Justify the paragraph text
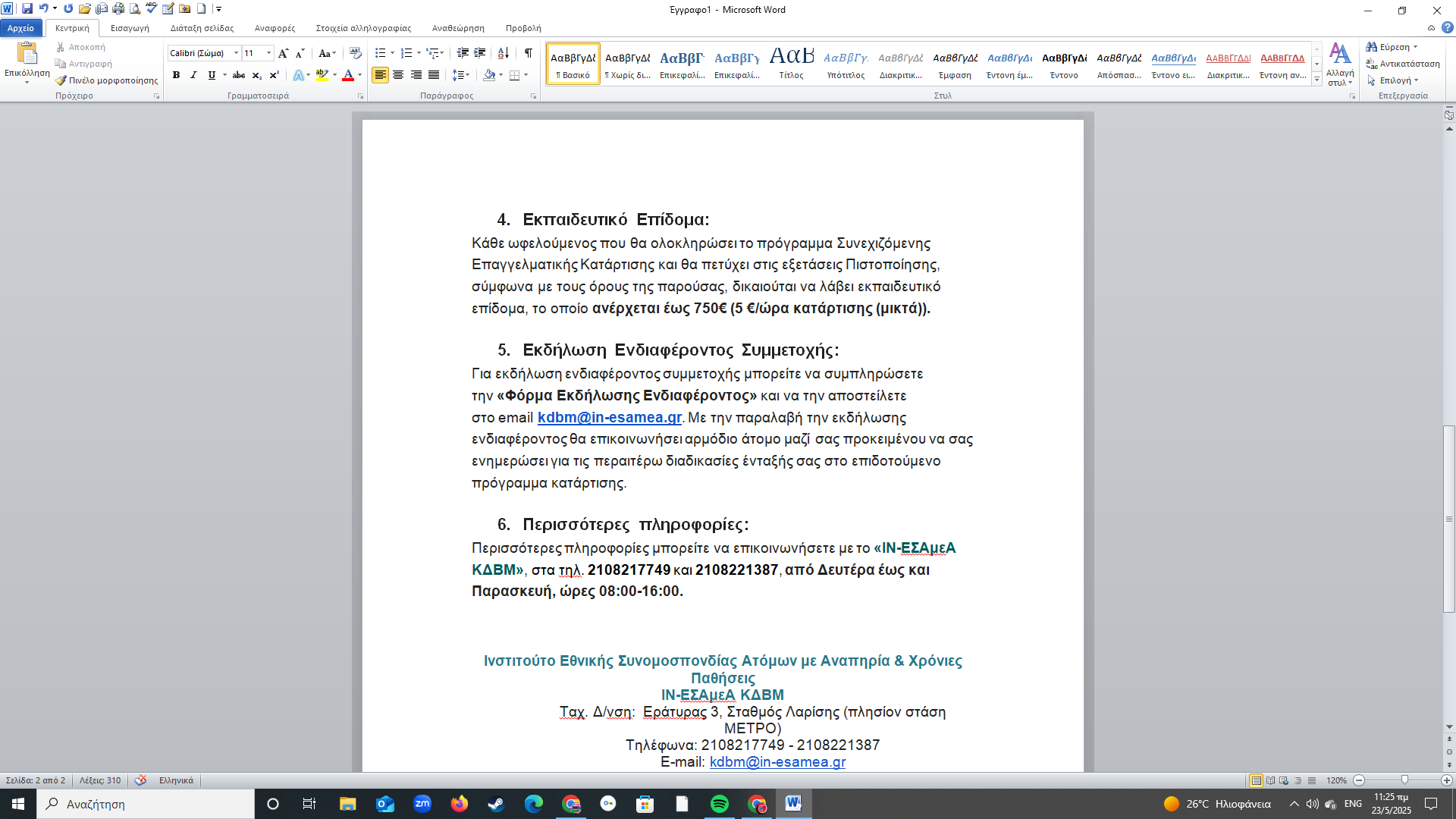Screen dimensions: 1456x819 [434, 75]
